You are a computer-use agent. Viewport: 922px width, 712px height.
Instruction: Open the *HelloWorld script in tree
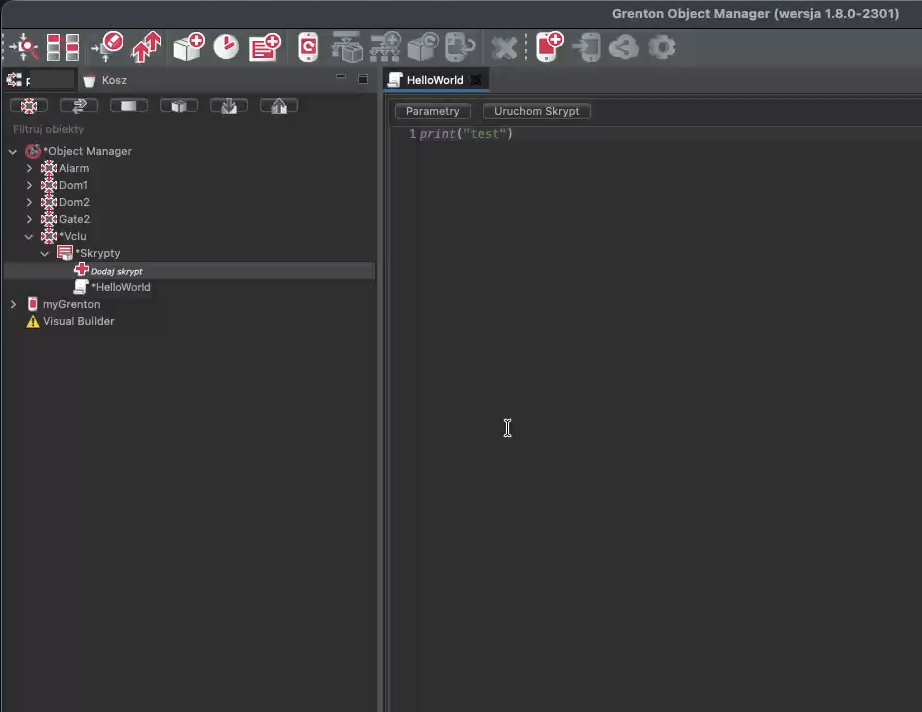[121, 288]
